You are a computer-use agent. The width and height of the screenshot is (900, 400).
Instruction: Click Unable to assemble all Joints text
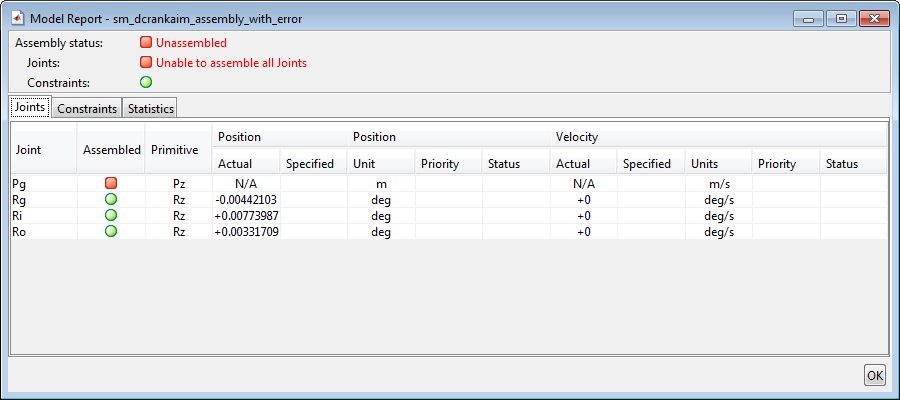(x=231, y=63)
